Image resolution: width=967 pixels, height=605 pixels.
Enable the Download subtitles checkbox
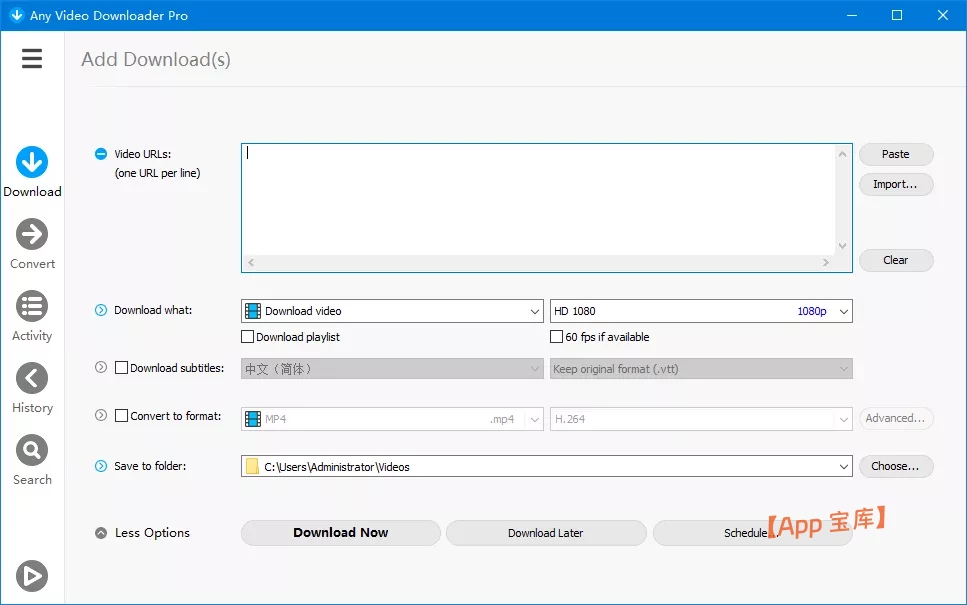pyautogui.click(x=122, y=368)
